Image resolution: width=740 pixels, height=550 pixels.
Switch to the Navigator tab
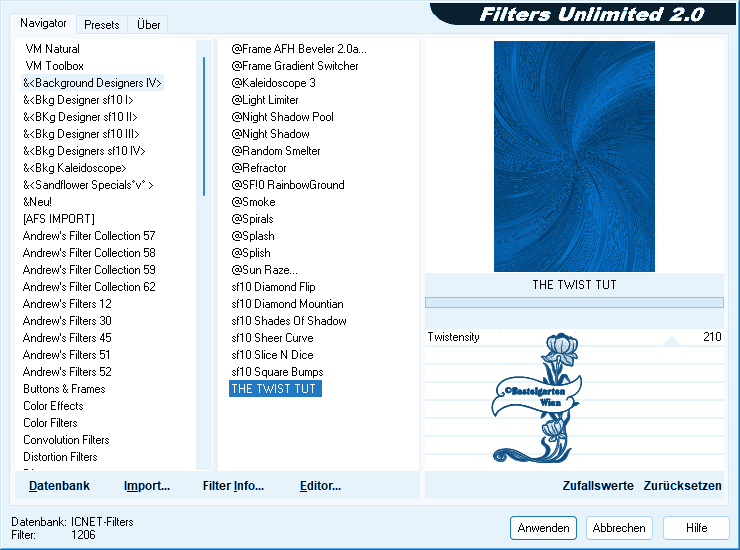43,23
